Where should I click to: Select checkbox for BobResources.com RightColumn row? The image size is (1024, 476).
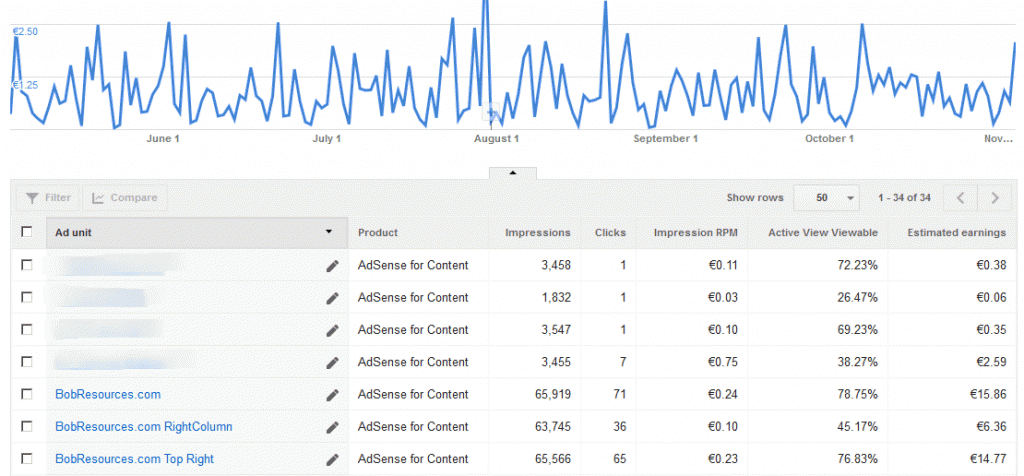coord(27,426)
